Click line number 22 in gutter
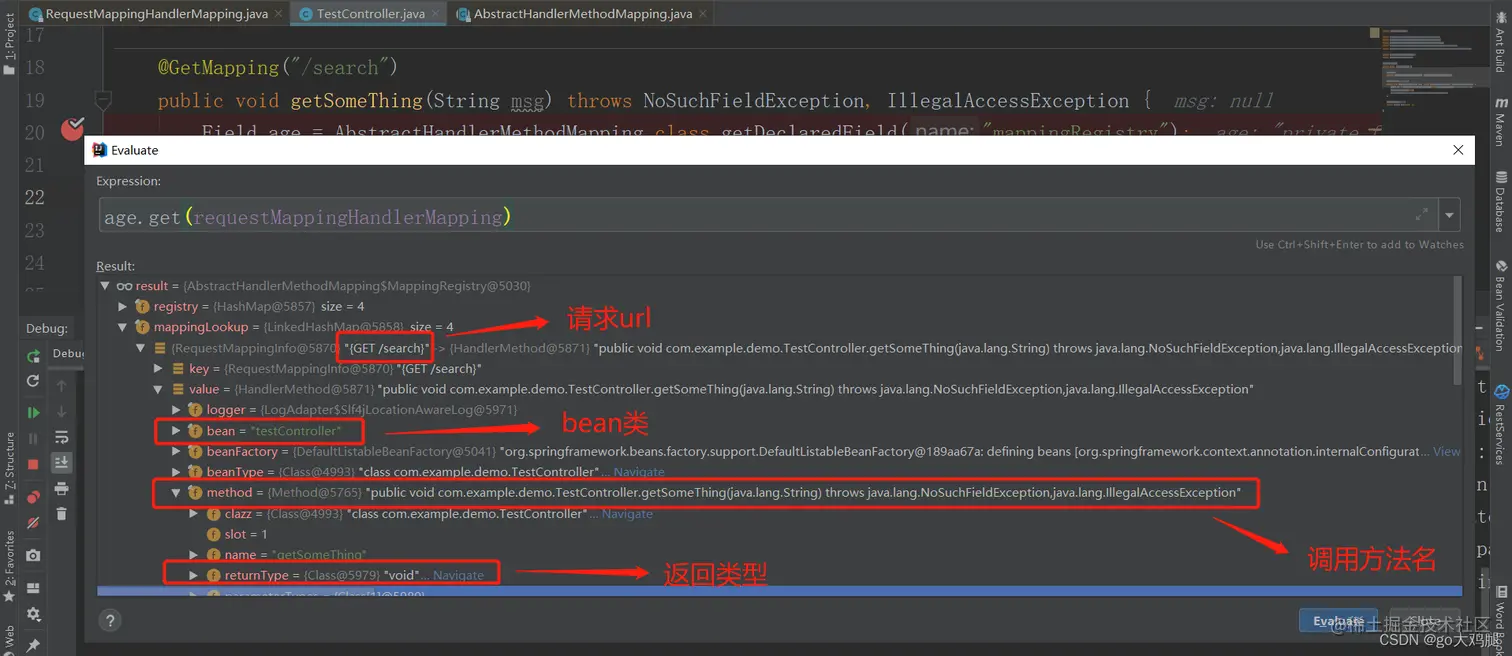This screenshot has height=656, width=1512. (x=34, y=197)
